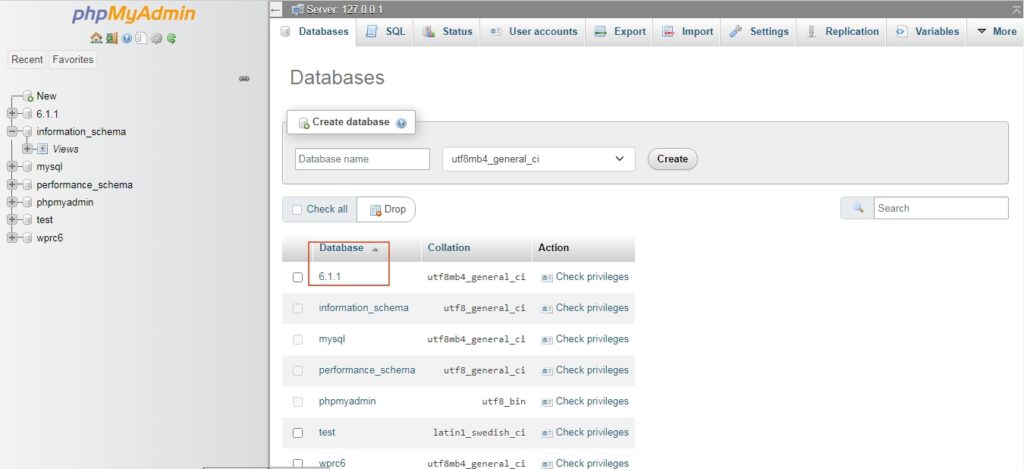Expand the performance_schema database in the tree
This screenshot has height=469, width=1024.
click(12, 185)
